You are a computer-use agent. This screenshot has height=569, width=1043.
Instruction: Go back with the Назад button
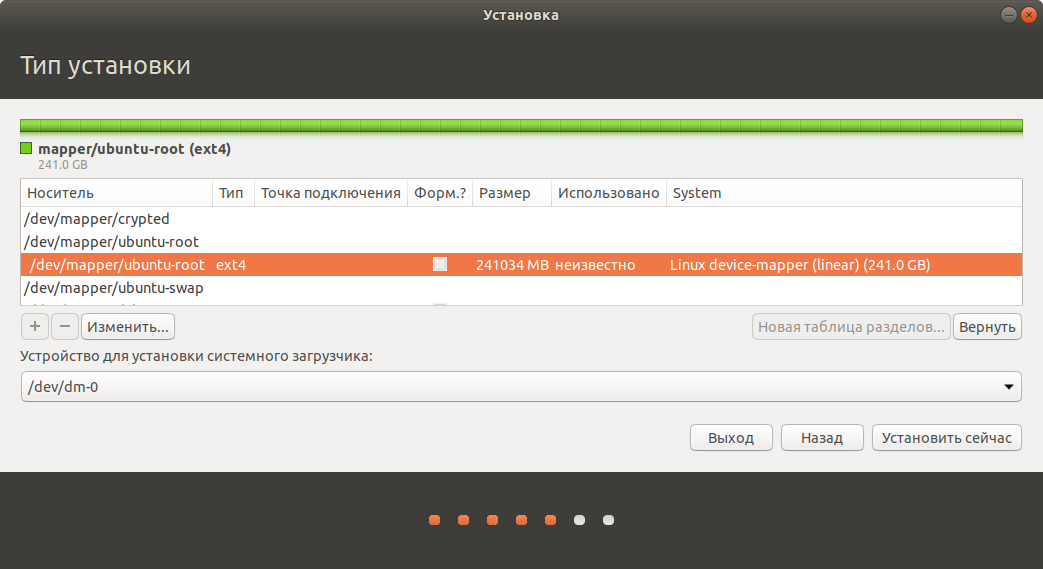pos(820,438)
